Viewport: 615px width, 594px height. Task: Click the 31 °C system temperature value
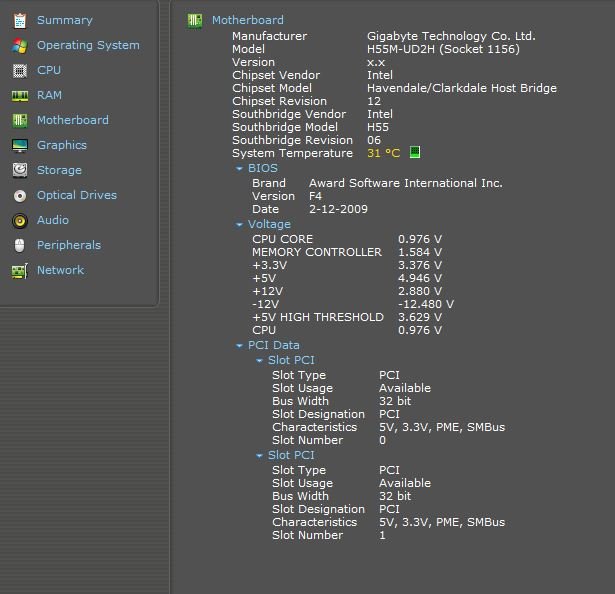pyautogui.click(x=383, y=153)
